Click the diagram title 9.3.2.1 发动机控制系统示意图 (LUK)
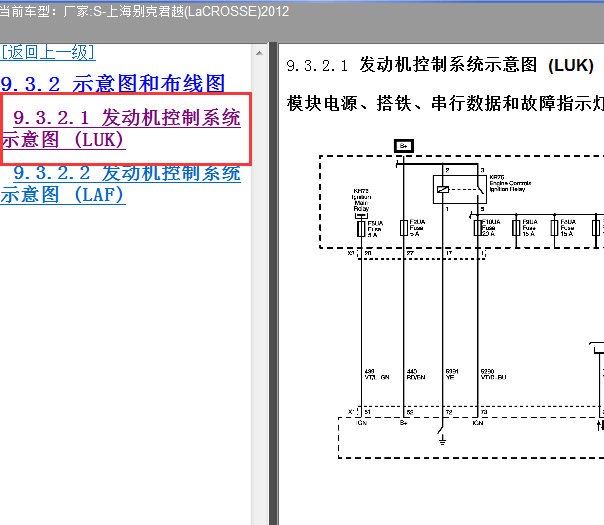The width and height of the screenshot is (604, 525). coord(440,65)
